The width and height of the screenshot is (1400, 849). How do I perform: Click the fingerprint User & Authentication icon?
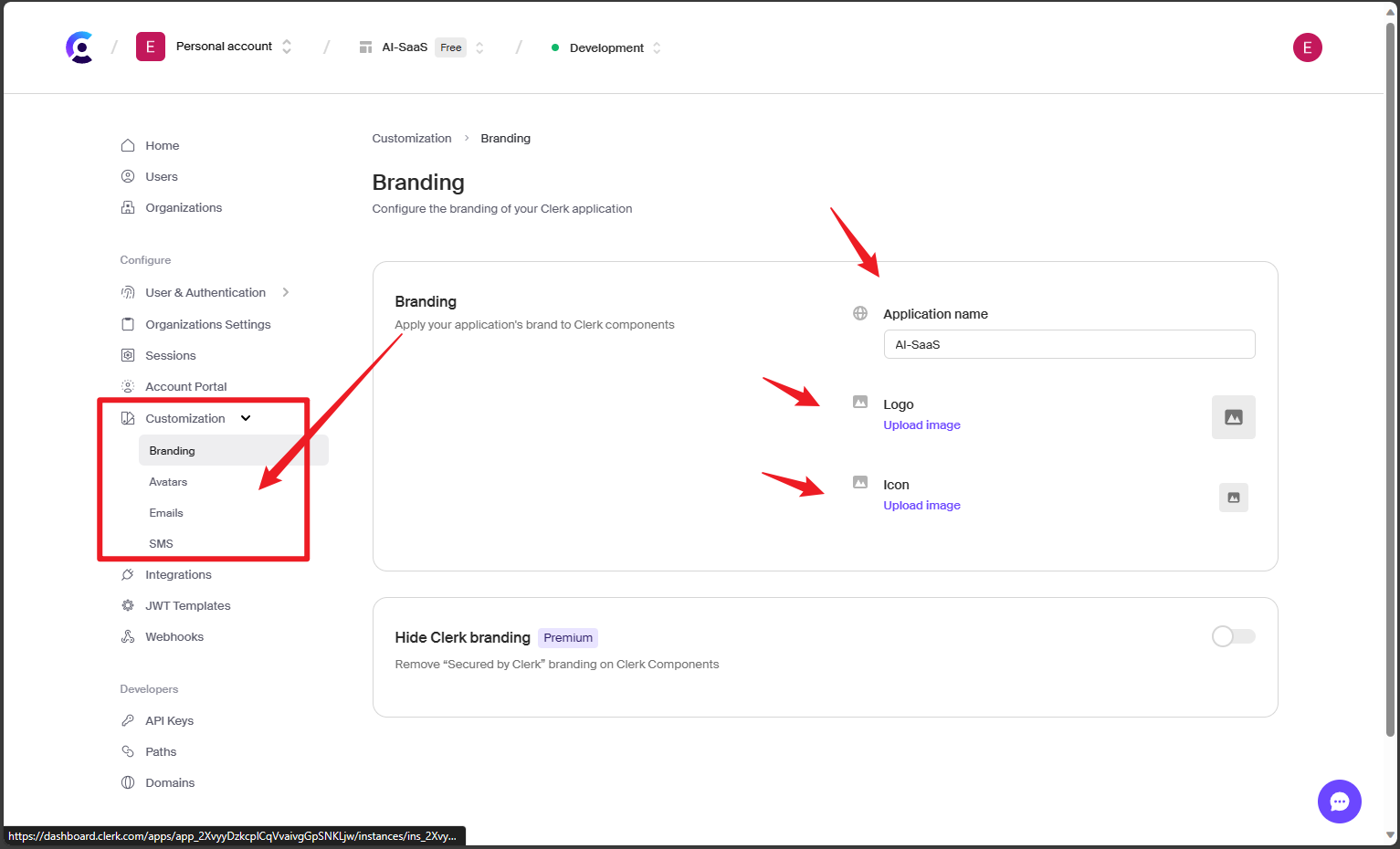tap(128, 292)
